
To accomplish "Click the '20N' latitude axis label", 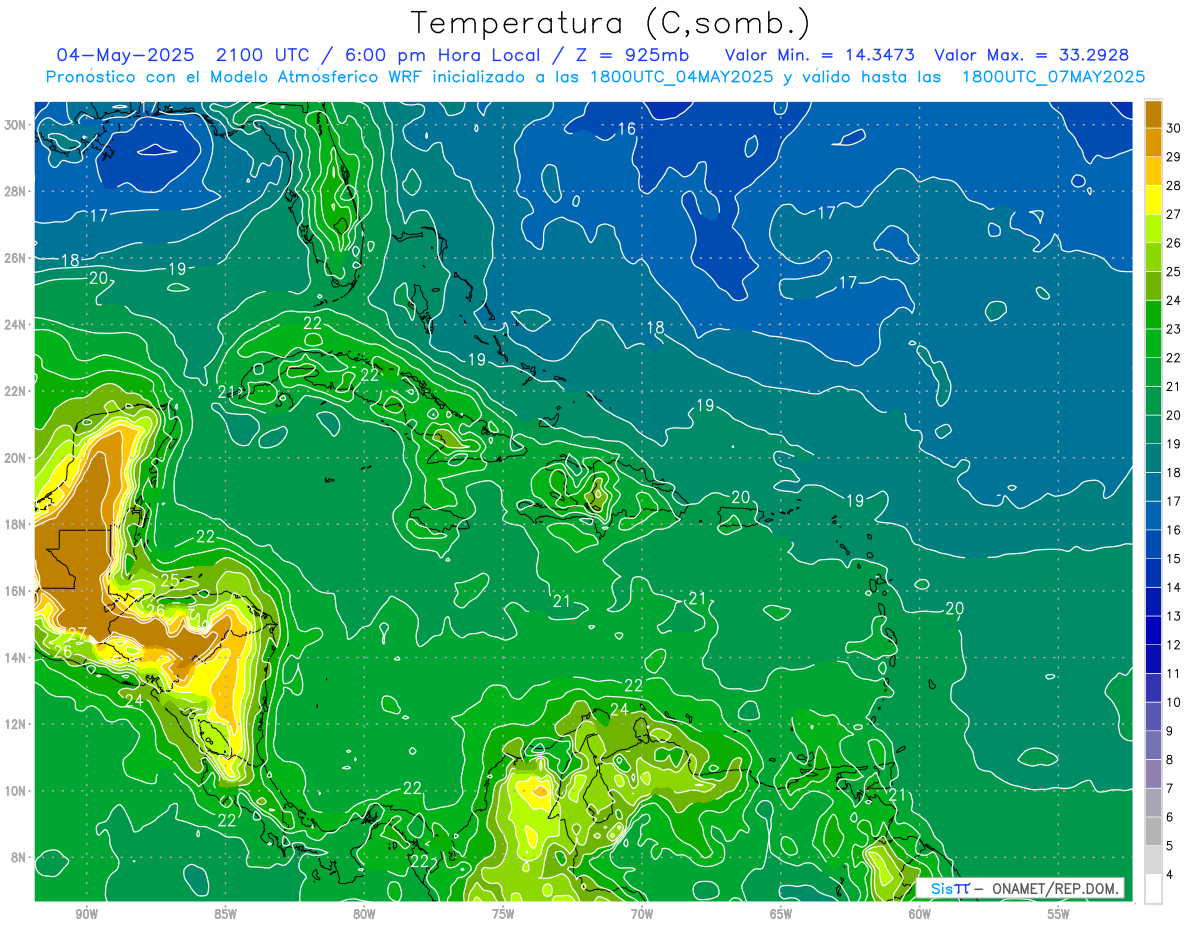I will 17,458.
